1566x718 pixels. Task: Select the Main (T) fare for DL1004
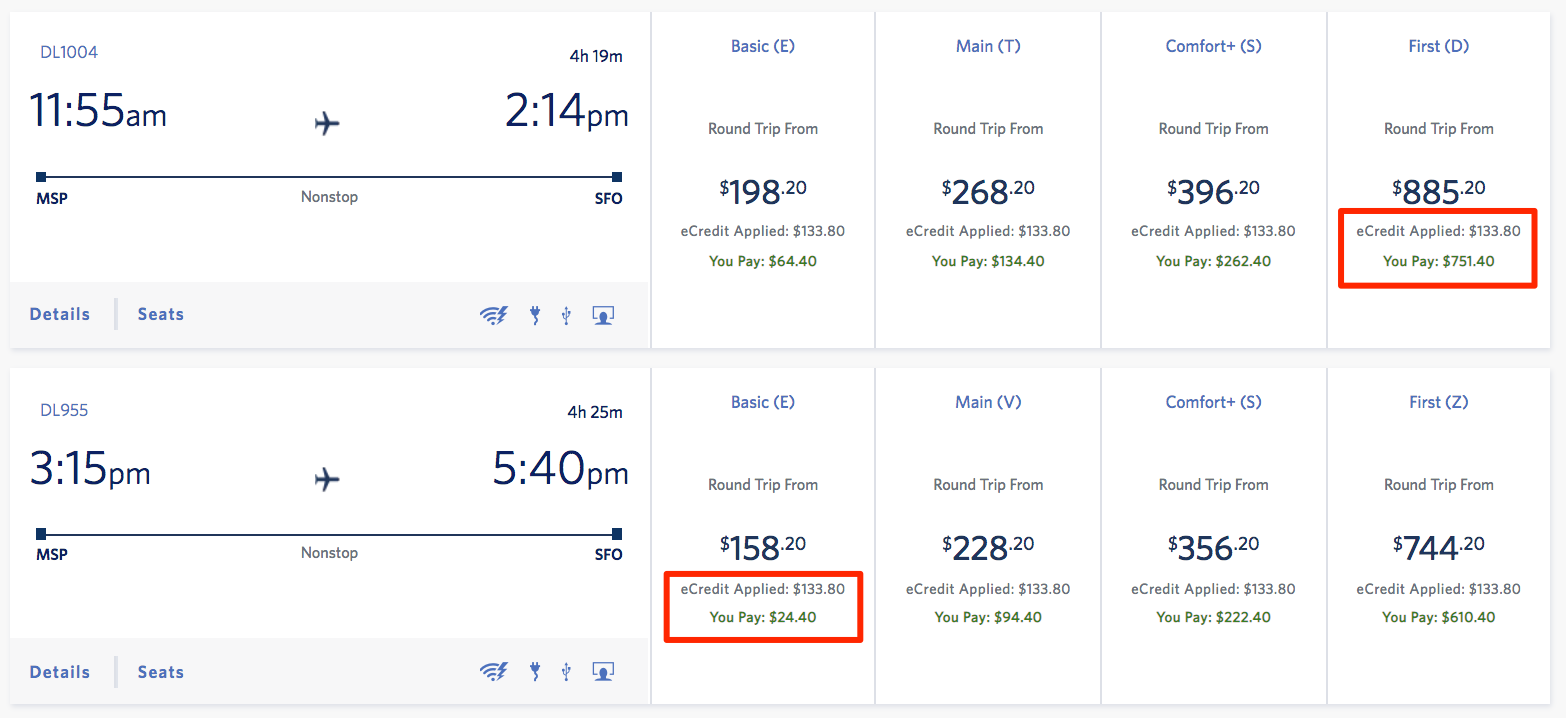(987, 178)
